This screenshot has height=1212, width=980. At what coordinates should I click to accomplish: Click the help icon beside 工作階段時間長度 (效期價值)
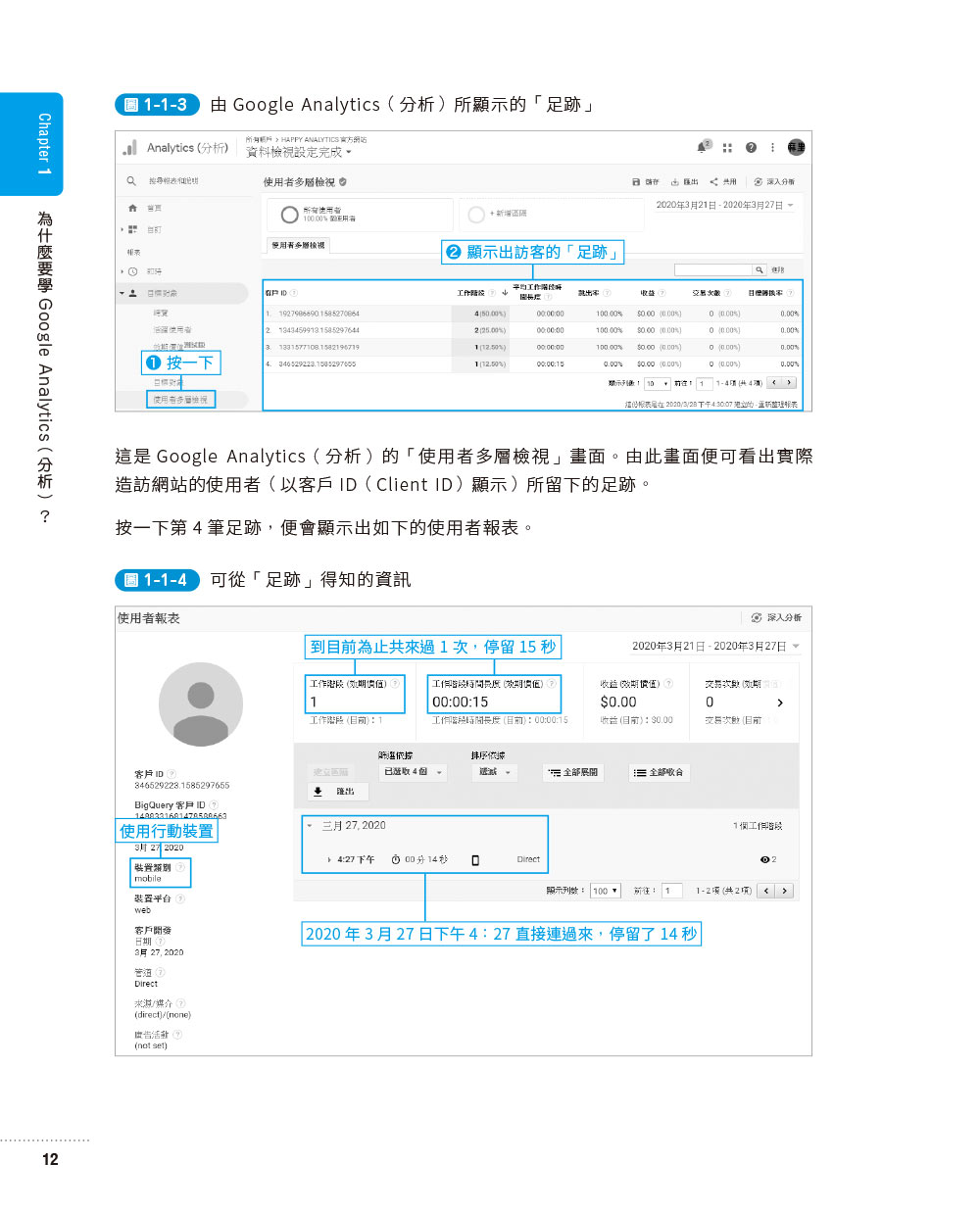[x=552, y=684]
